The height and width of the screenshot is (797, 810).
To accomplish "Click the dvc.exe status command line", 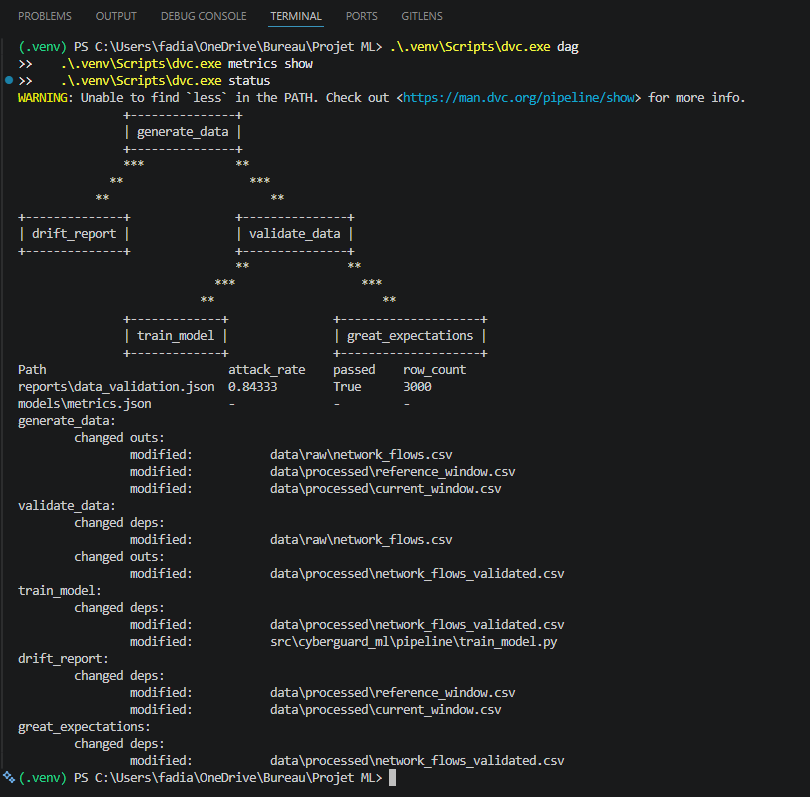I will [x=165, y=81].
